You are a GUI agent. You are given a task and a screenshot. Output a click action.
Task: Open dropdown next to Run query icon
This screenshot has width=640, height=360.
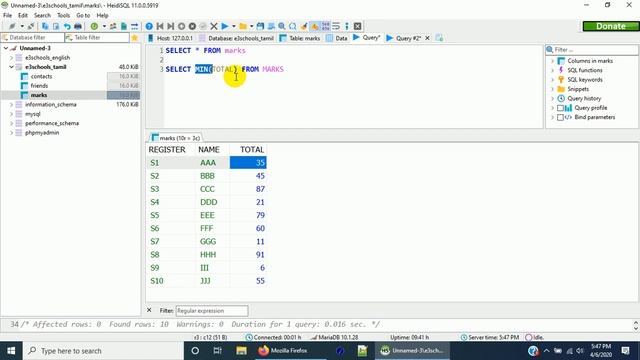(x=233, y=26)
